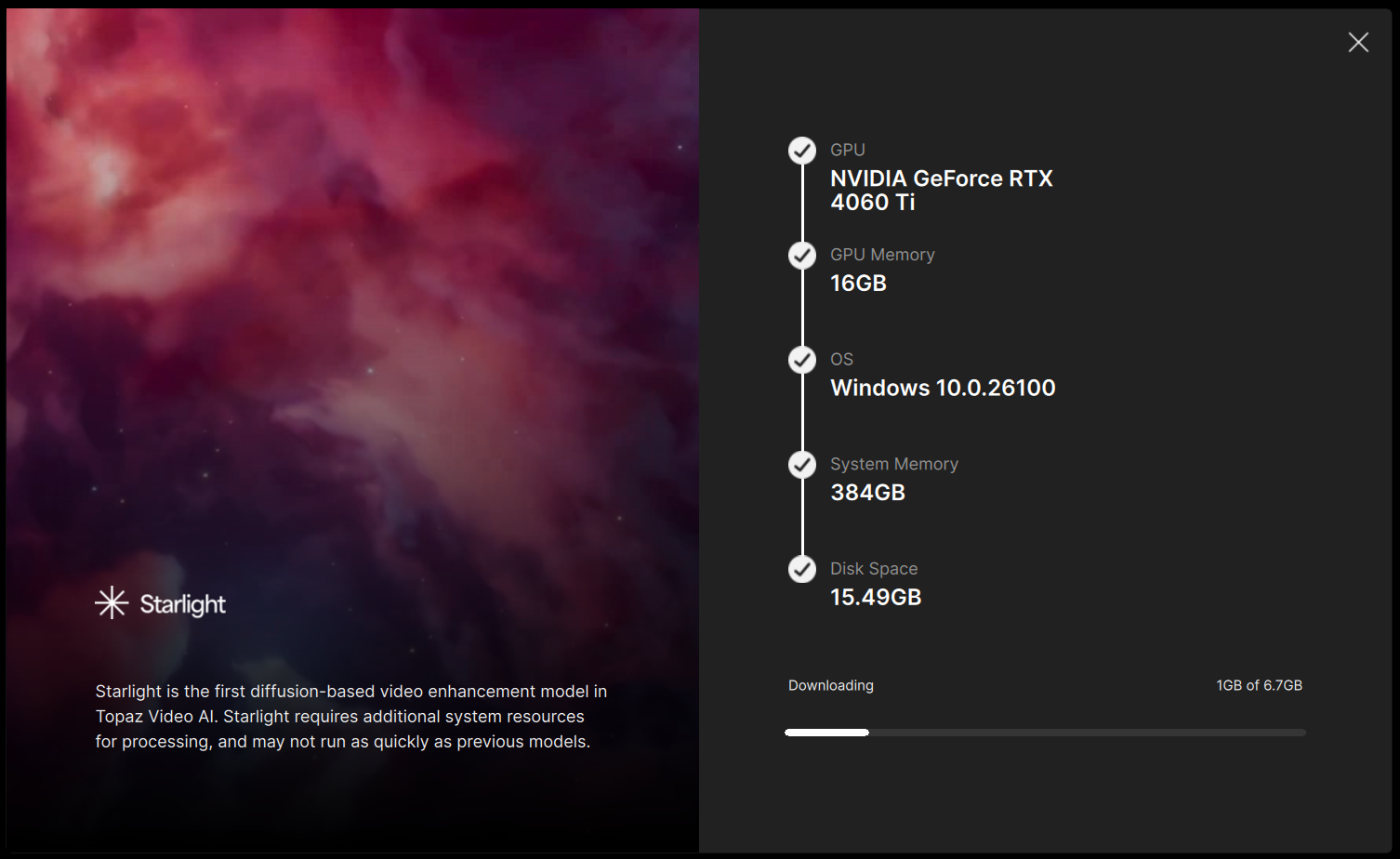Click the GPU requirement checkmark icon
The height and width of the screenshot is (859, 1400).
point(802,151)
